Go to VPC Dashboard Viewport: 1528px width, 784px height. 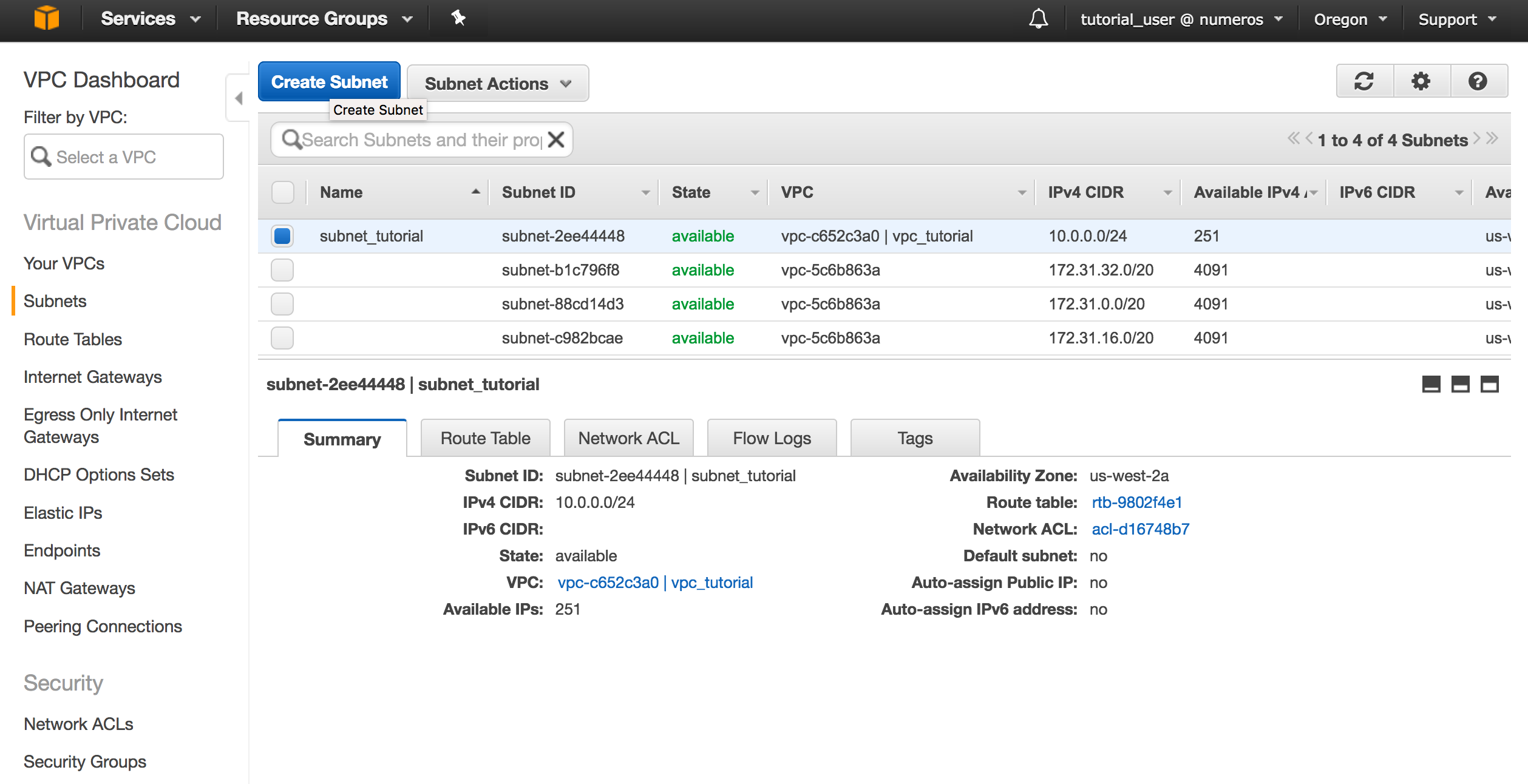point(101,79)
